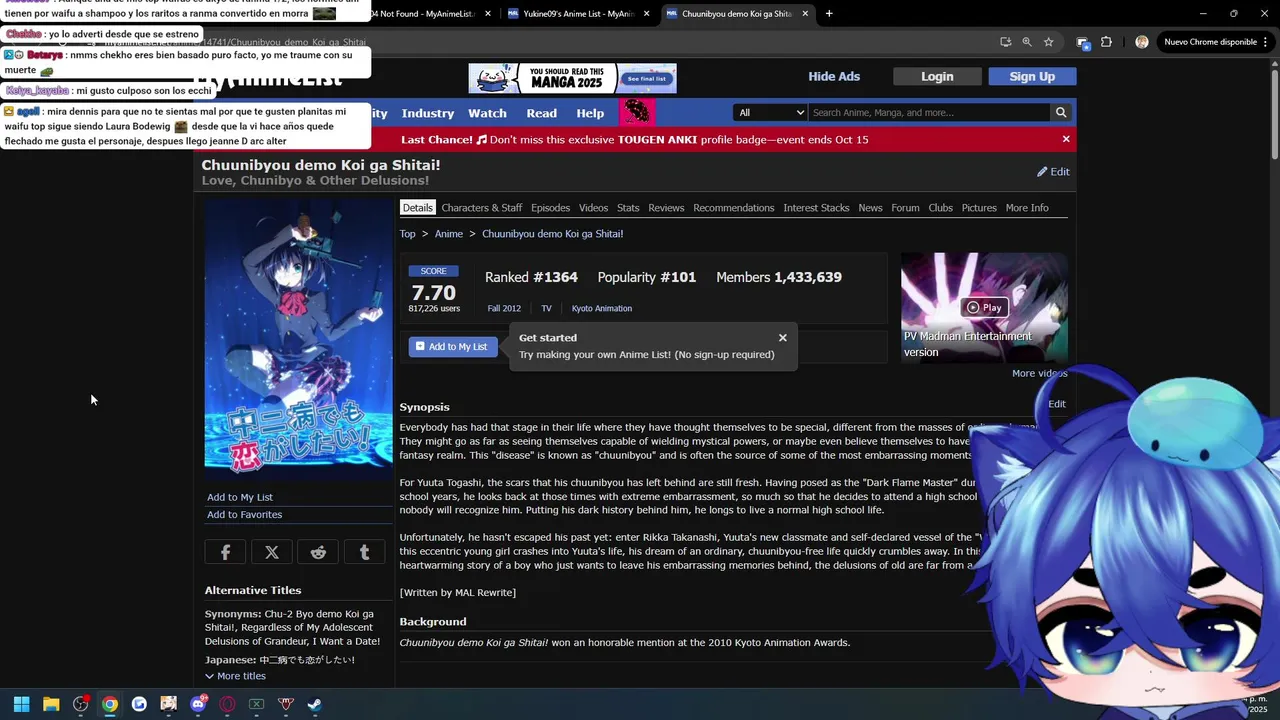Switch to the Videos tab
The height and width of the screenshot is (720, 1280).
593,208
